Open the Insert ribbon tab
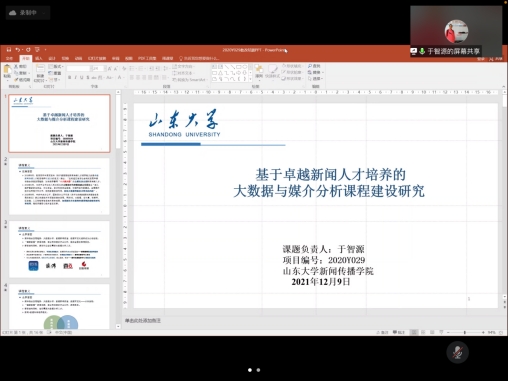 coord(39,58)
